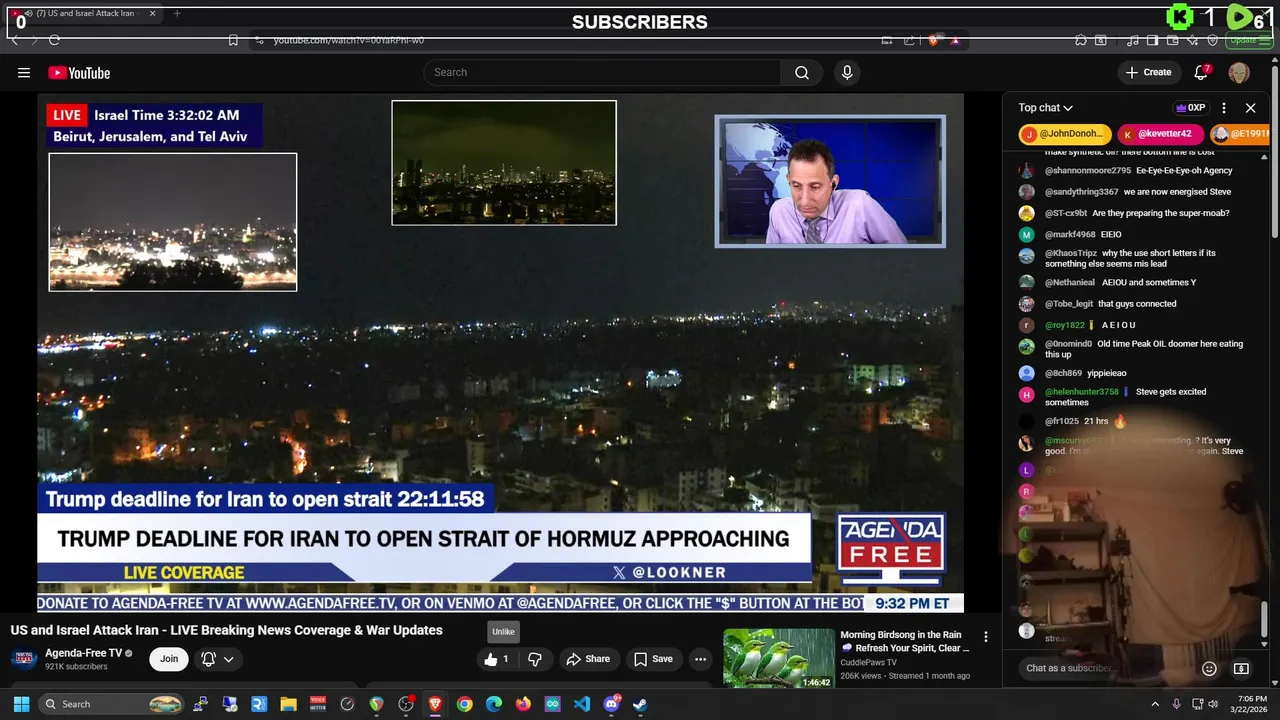This screenshot has width=1280, height=720.
Task: Click the YouTube search magnifier button
Action: click(x=802, y=72)
